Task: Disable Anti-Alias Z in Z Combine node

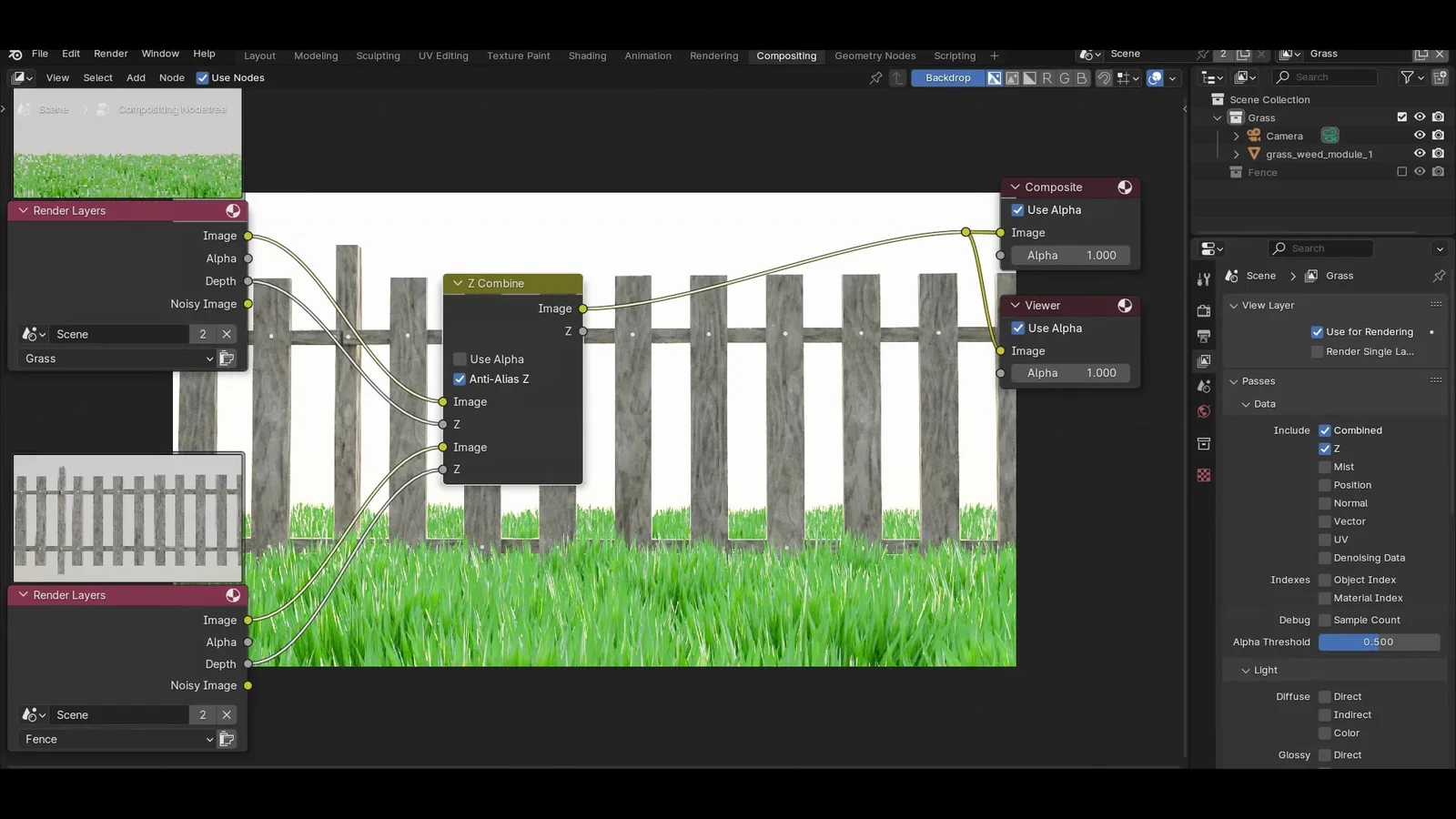Action: [x=460, y=379]
